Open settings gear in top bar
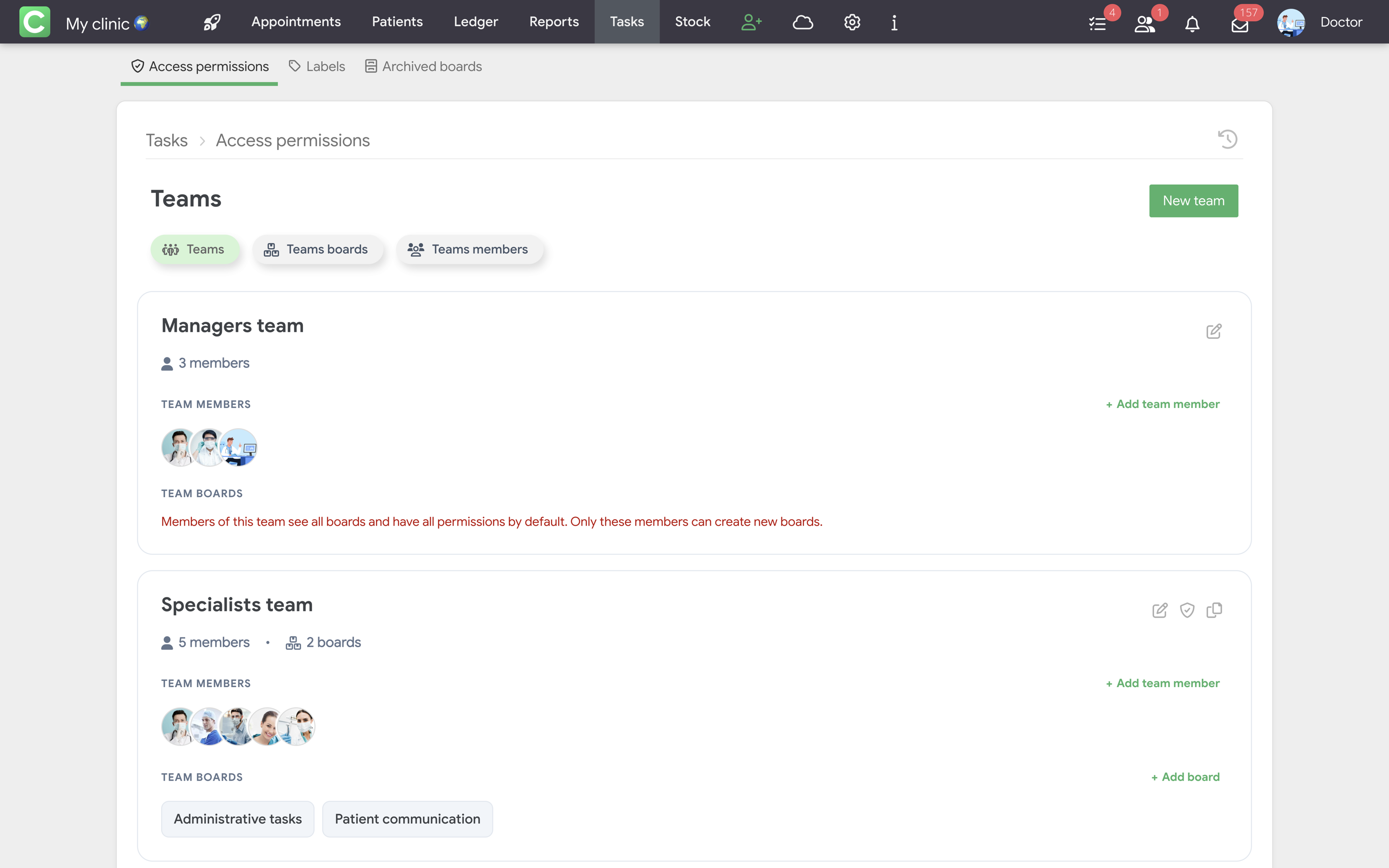This screenshot has height=868, width=1389. 852,22
